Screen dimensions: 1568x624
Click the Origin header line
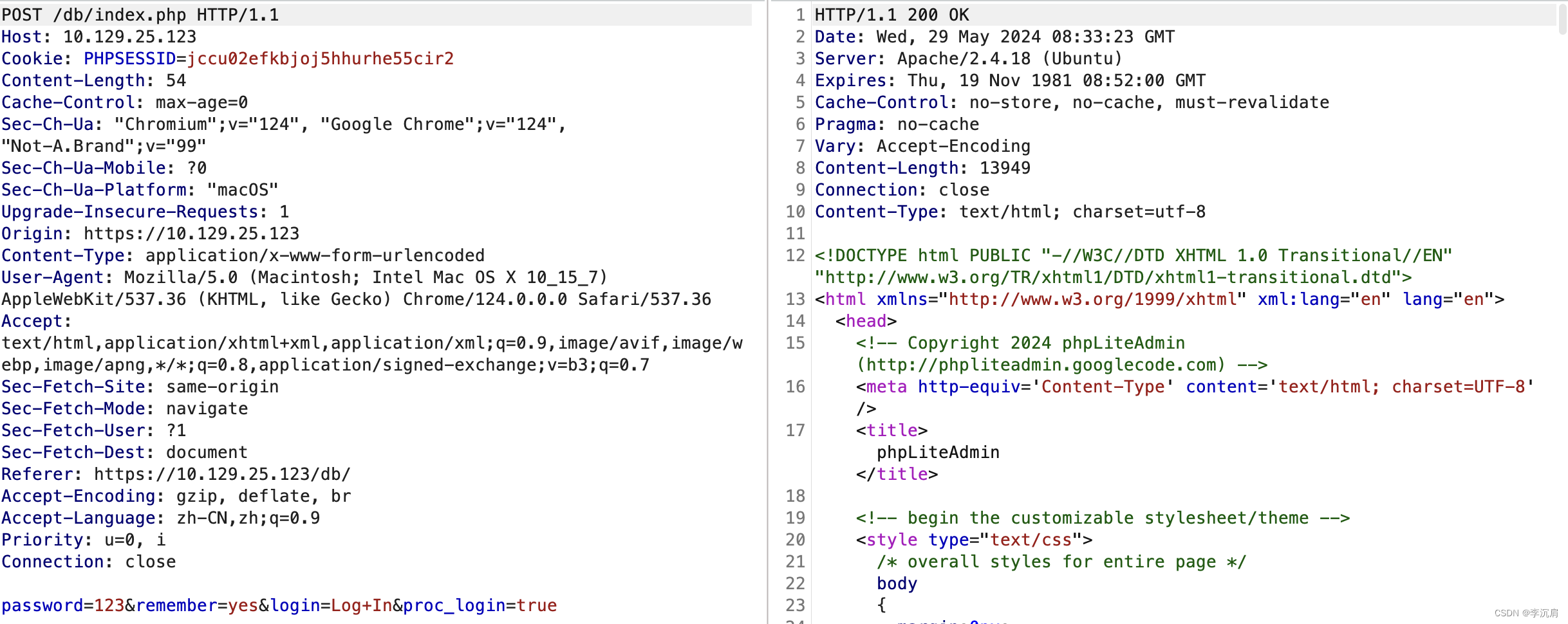pos(150,234)
